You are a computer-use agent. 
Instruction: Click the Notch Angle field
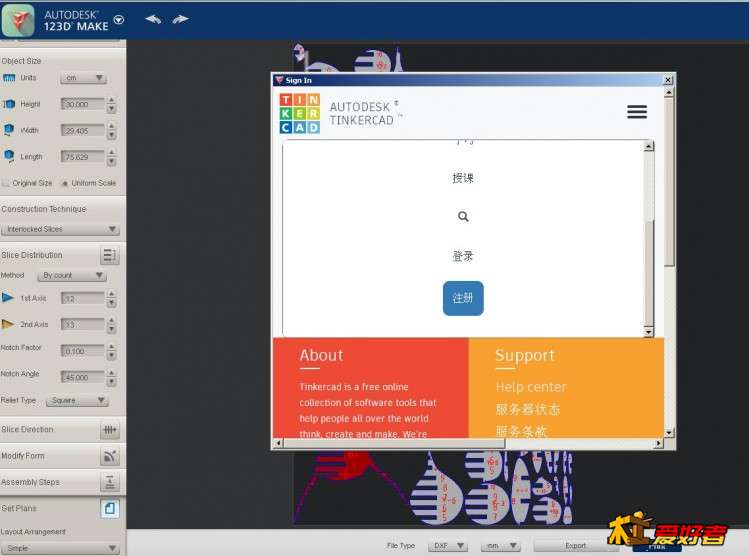coord(82,377)
